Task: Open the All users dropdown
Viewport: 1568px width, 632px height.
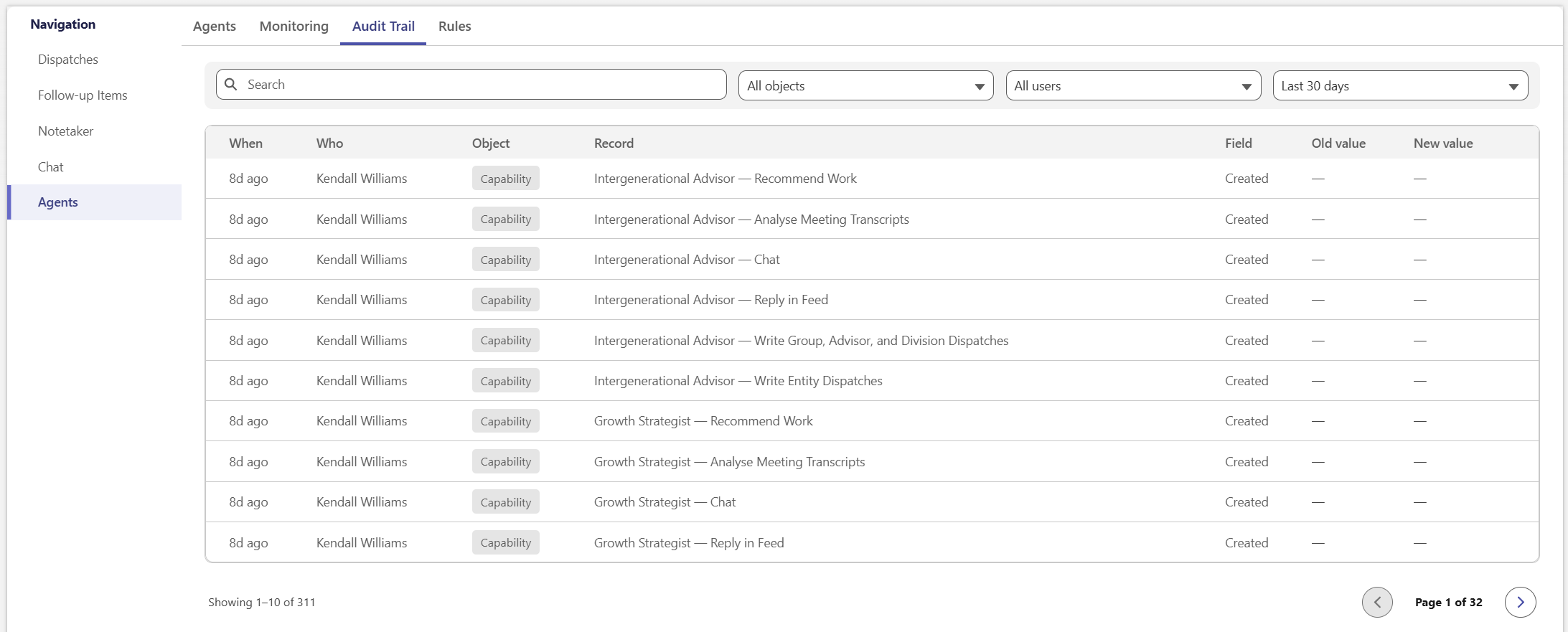Action: (x=1133, y=85)
